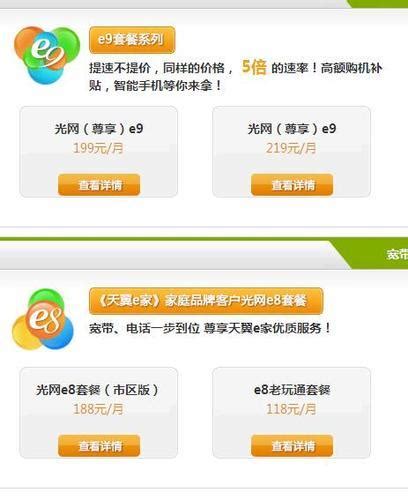
Task: View details of the 188元/月 plan
Action: (99, 445)
